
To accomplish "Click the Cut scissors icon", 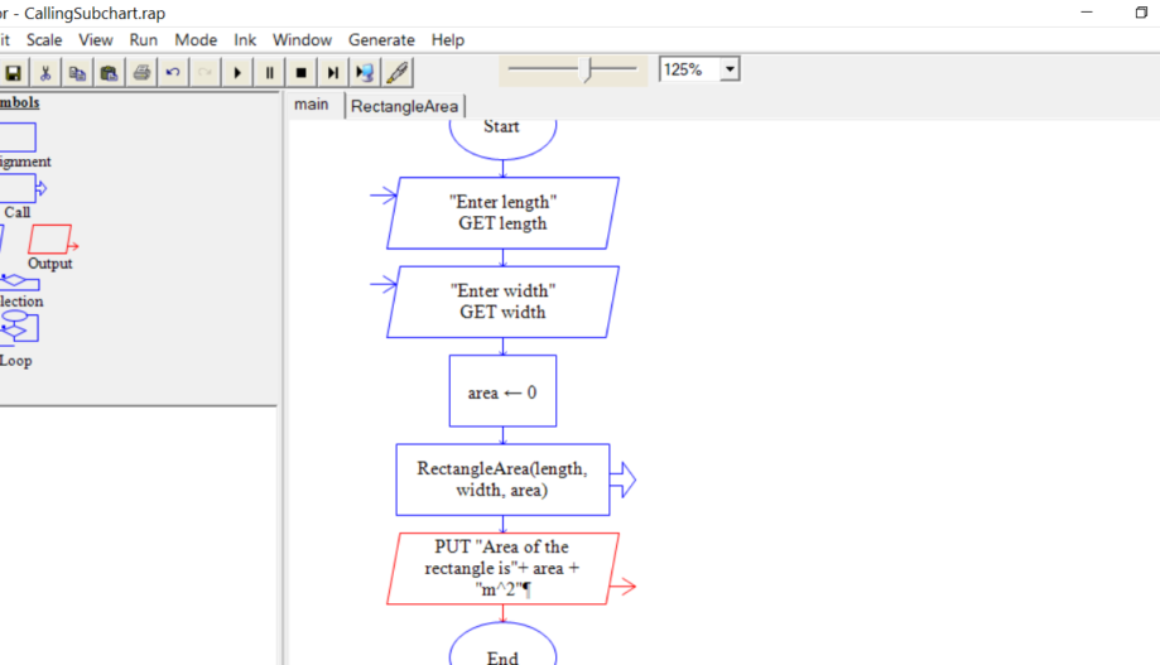I will pyautogui.click(x=45, y=73).
